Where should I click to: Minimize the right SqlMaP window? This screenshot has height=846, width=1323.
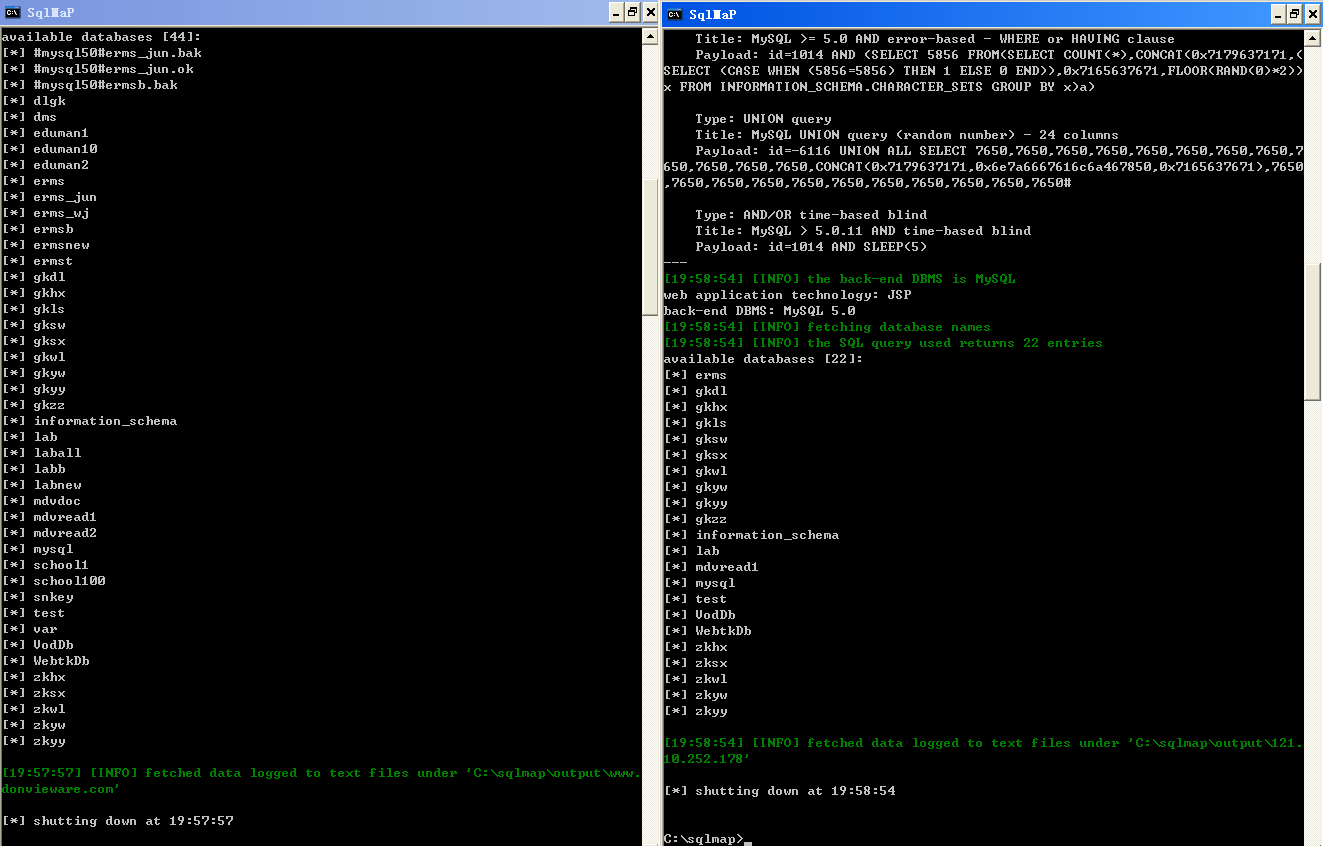1279,14
